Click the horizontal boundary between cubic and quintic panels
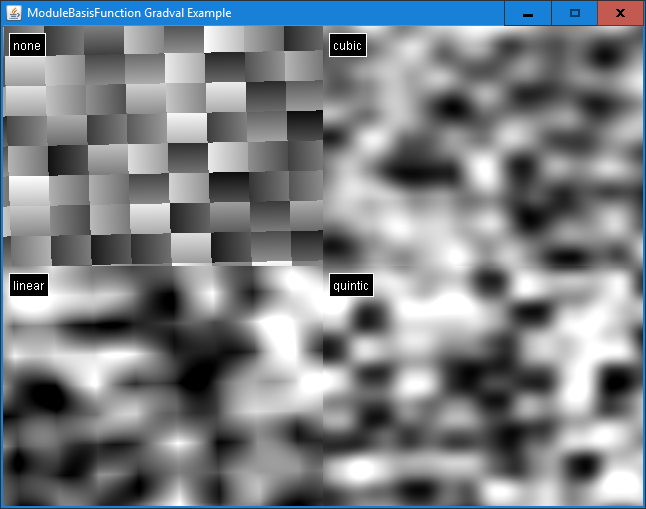The width and height of the screenshot is (646, 509). (483, 266)
